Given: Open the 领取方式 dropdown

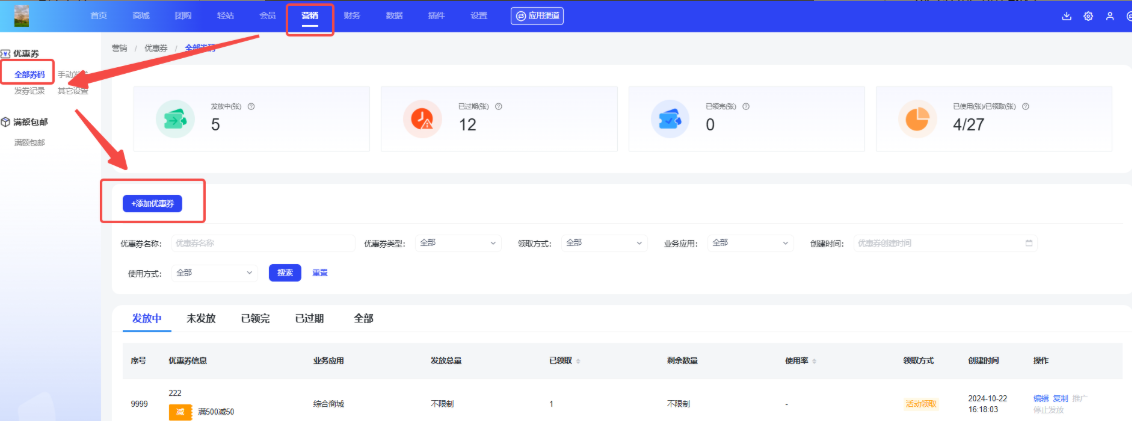Looking at the screenshot, I should [603, 243].
